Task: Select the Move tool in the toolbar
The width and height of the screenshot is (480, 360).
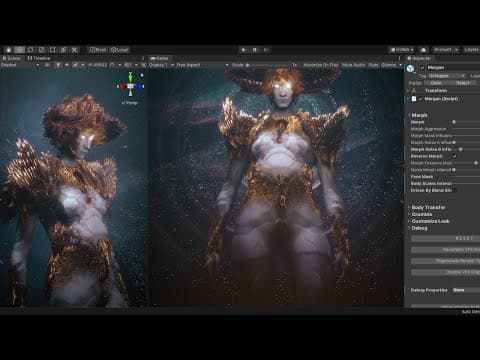Action: point(20,50)
